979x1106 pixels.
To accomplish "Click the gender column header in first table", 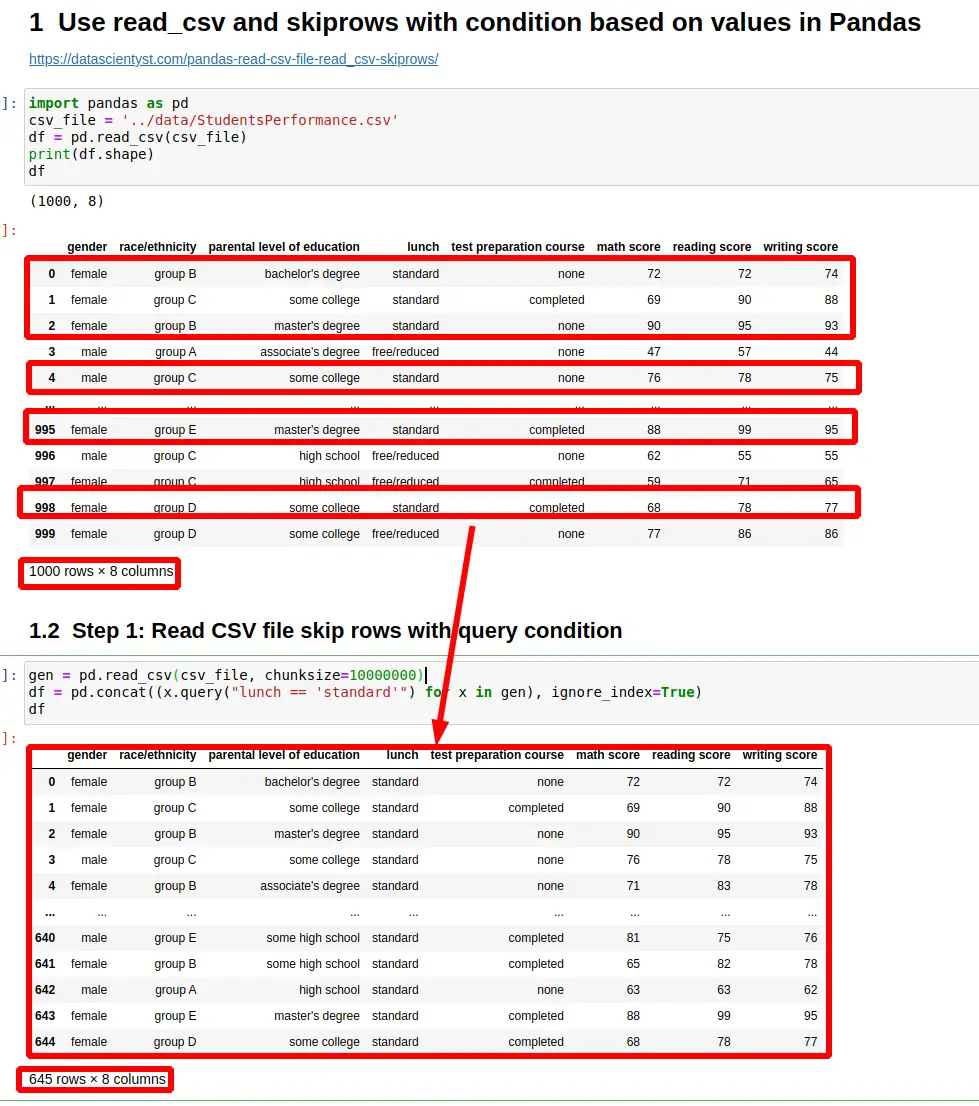I will tap(87, 247).
